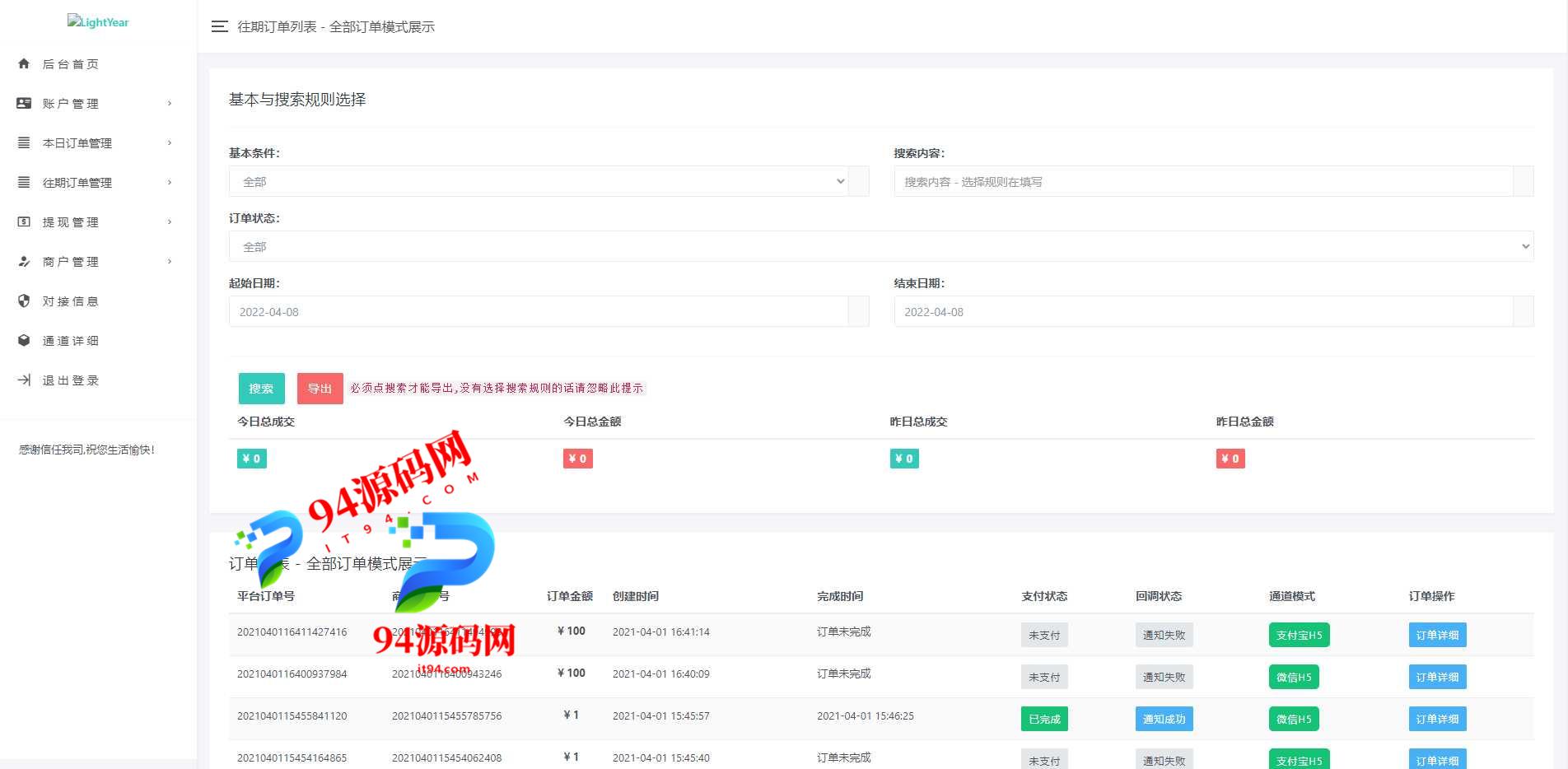The height and width of the screenshot is (769, 1568).
Task: Click the 创建时间 column header
Action: pos(636,595)
